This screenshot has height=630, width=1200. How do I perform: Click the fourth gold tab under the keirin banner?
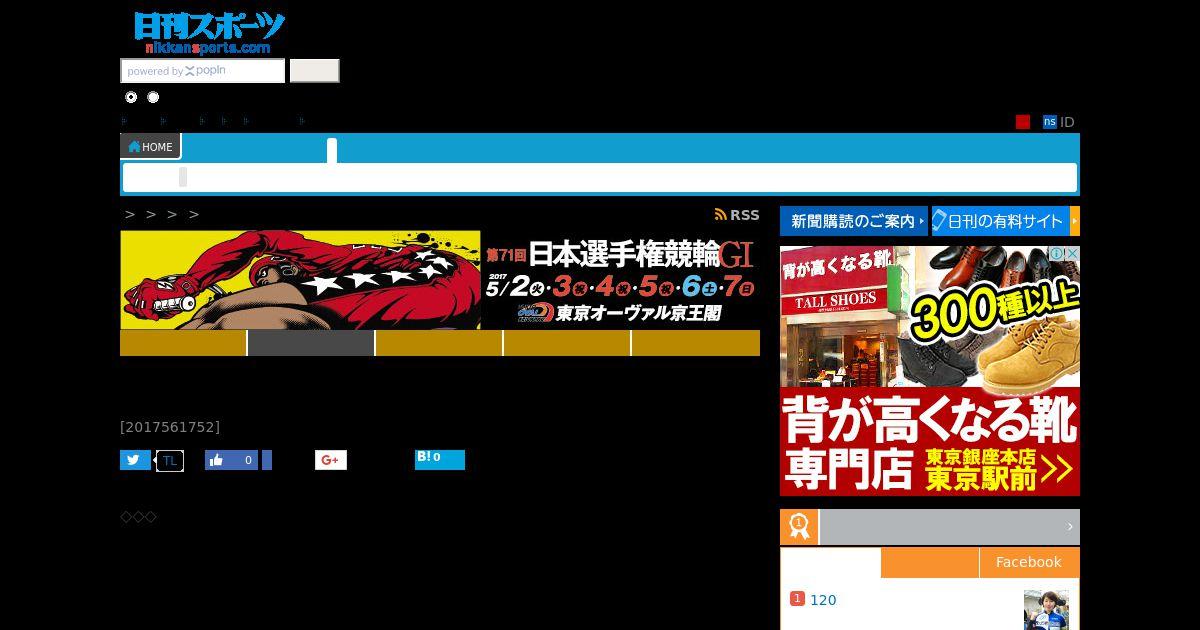pos(567,343)
